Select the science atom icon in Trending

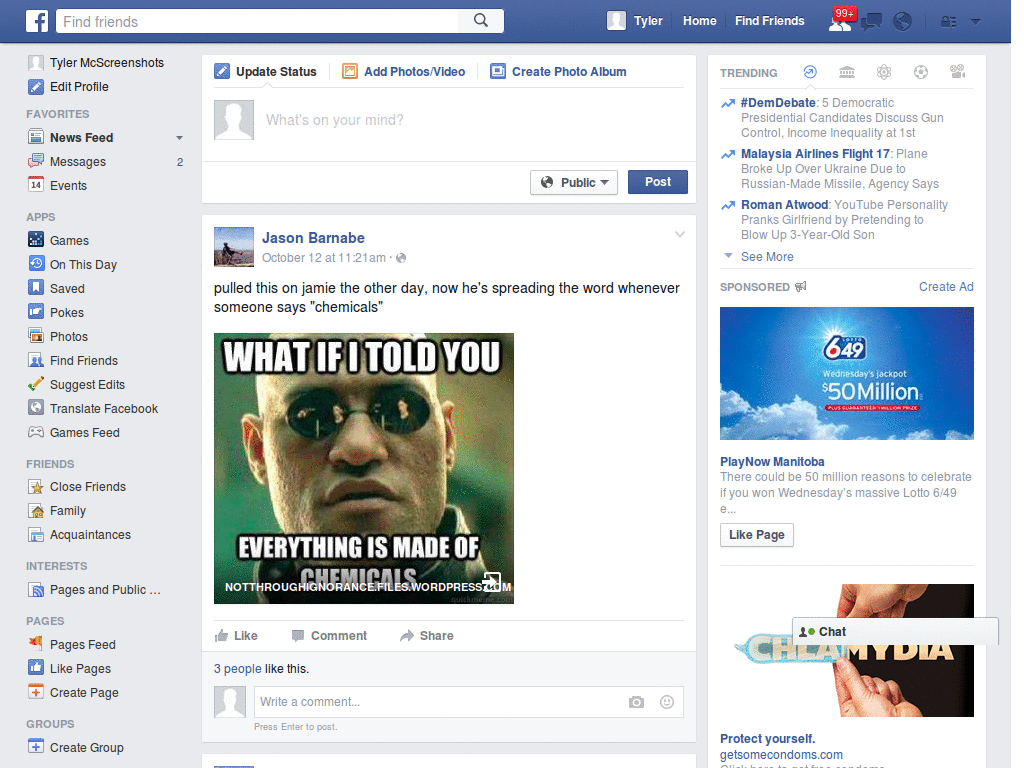[x=884, y=72]
